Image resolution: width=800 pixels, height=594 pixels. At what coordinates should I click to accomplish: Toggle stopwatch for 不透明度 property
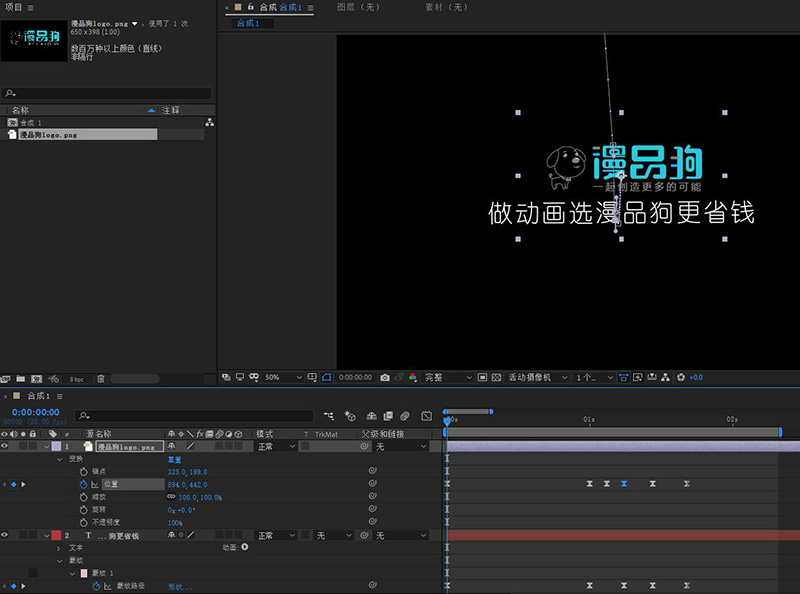pos(84,522)
